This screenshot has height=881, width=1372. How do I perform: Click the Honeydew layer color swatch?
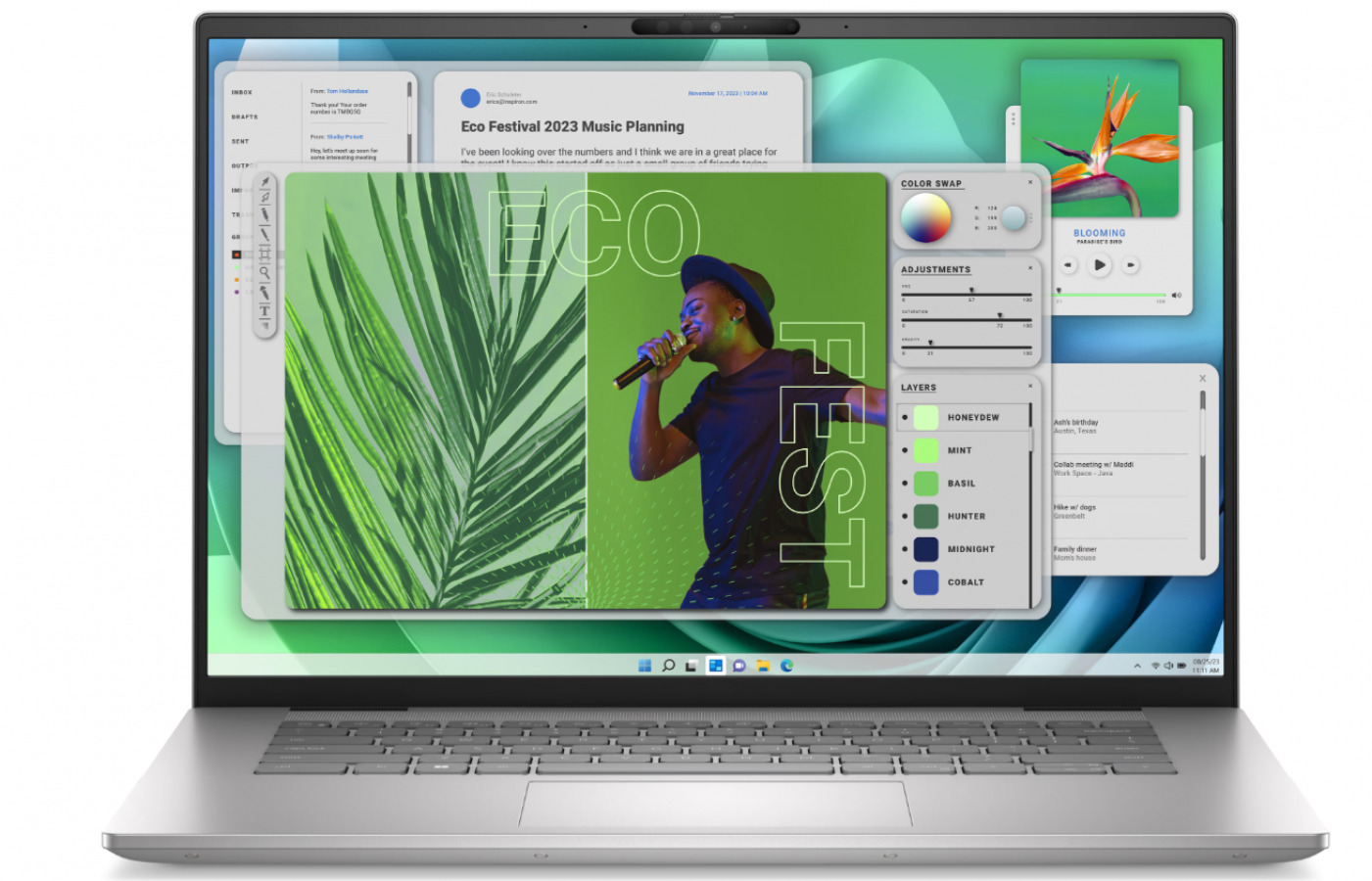click(926, 418)
